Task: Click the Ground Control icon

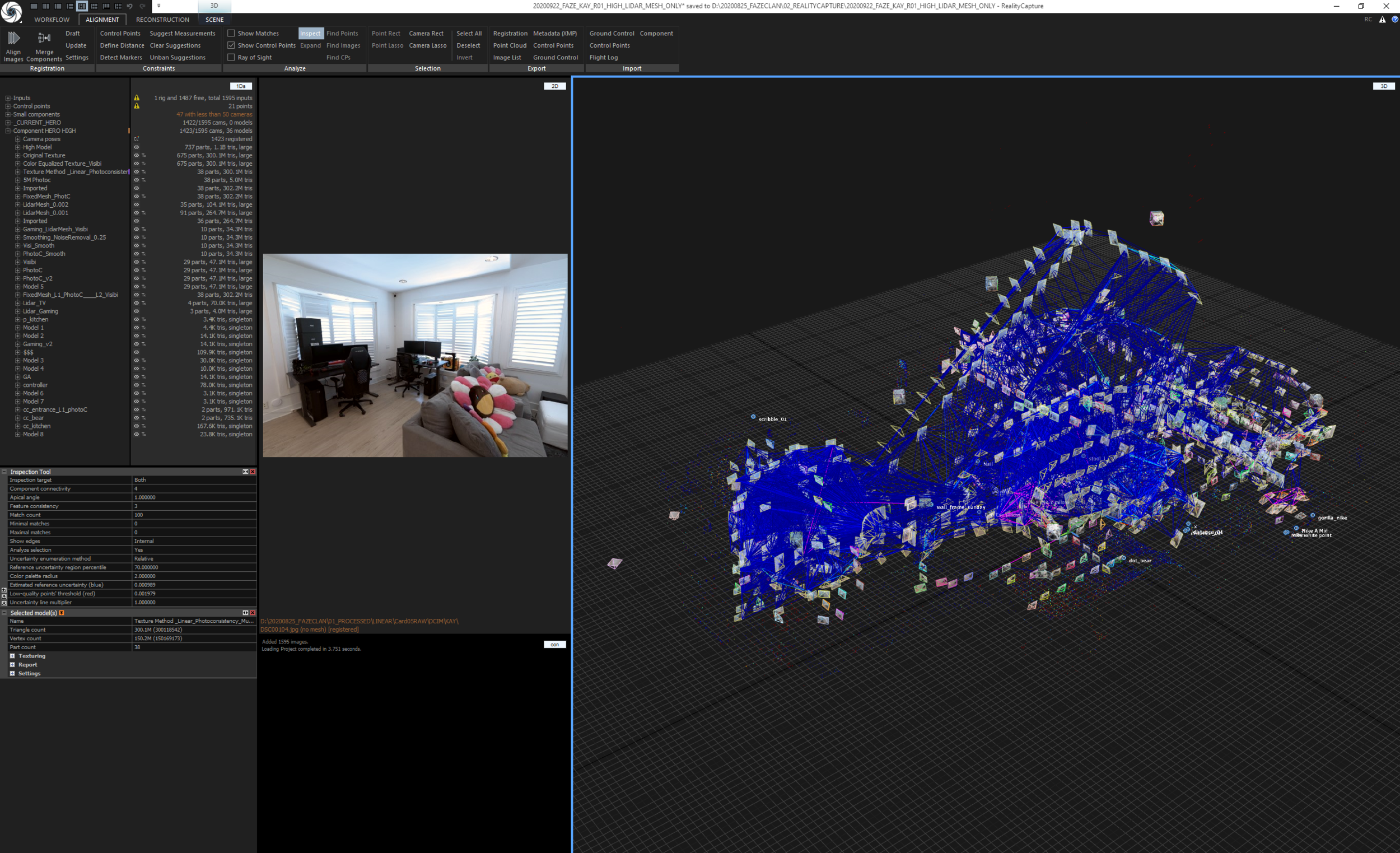Action: 610,33
